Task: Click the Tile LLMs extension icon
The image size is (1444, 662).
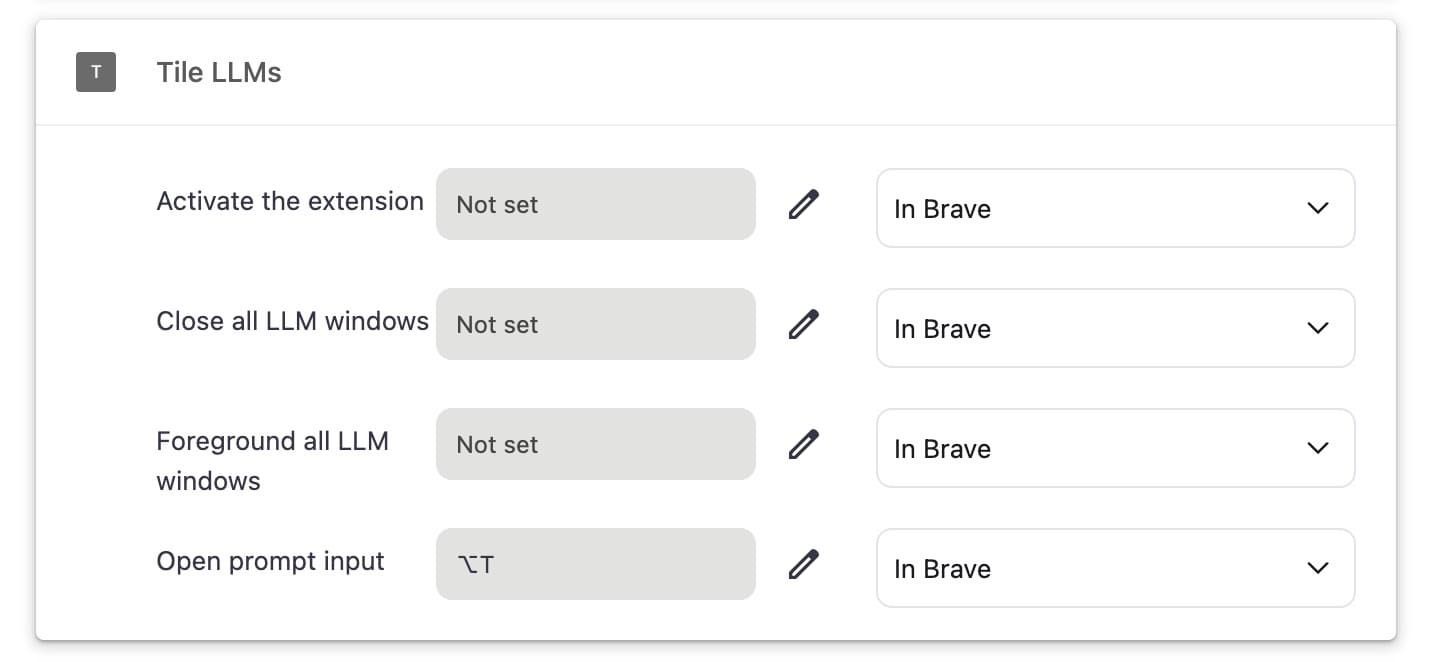Action: coord(96,72)
